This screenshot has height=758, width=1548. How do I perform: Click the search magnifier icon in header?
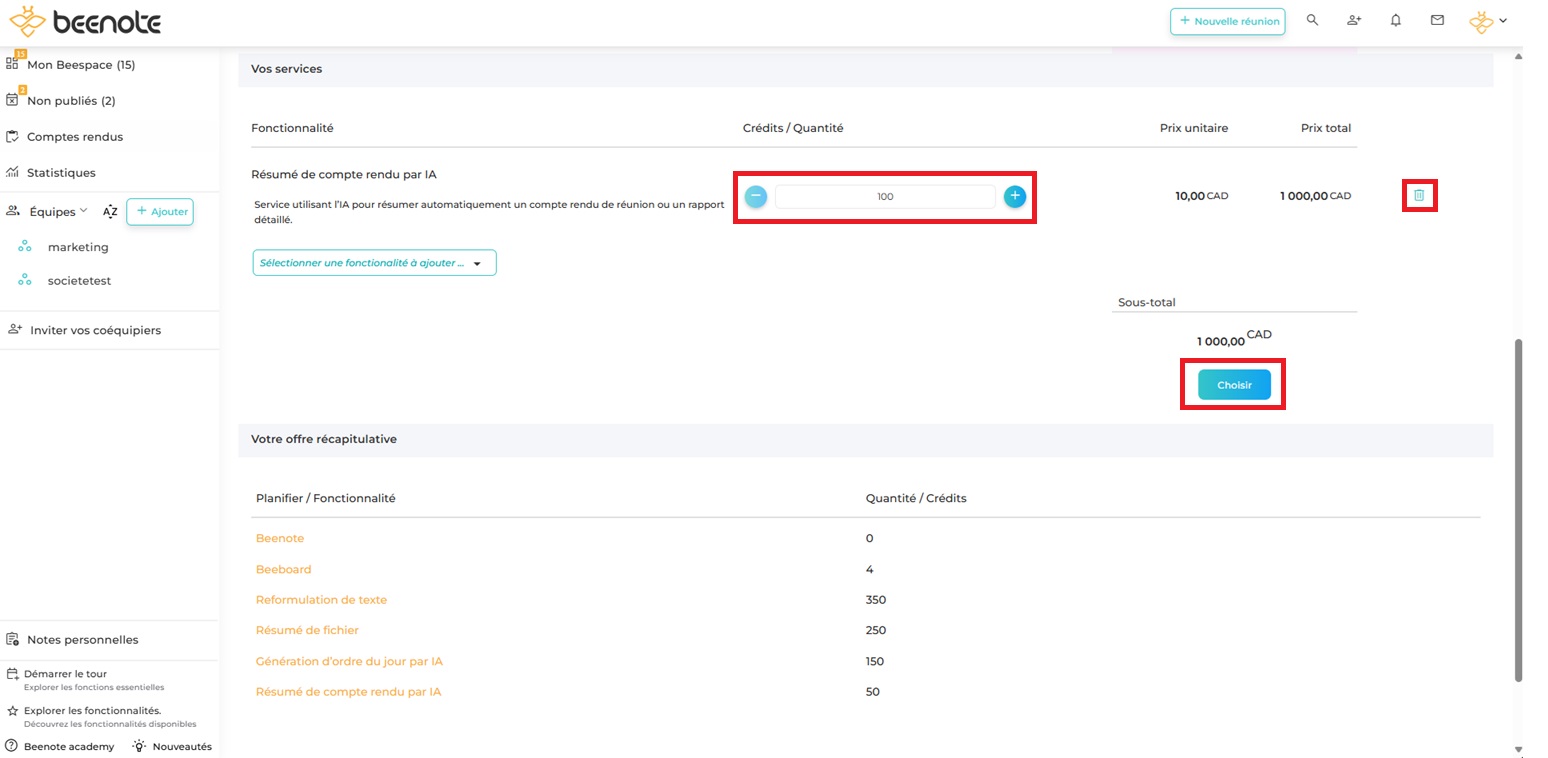tap(1312, 20)
